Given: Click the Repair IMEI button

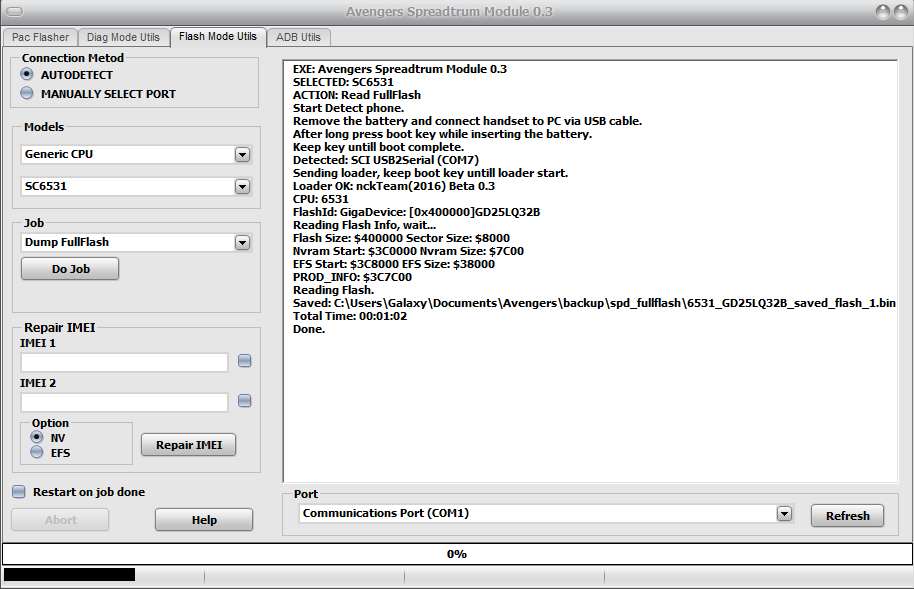Looking at the screenshot, I should (189, 445).
